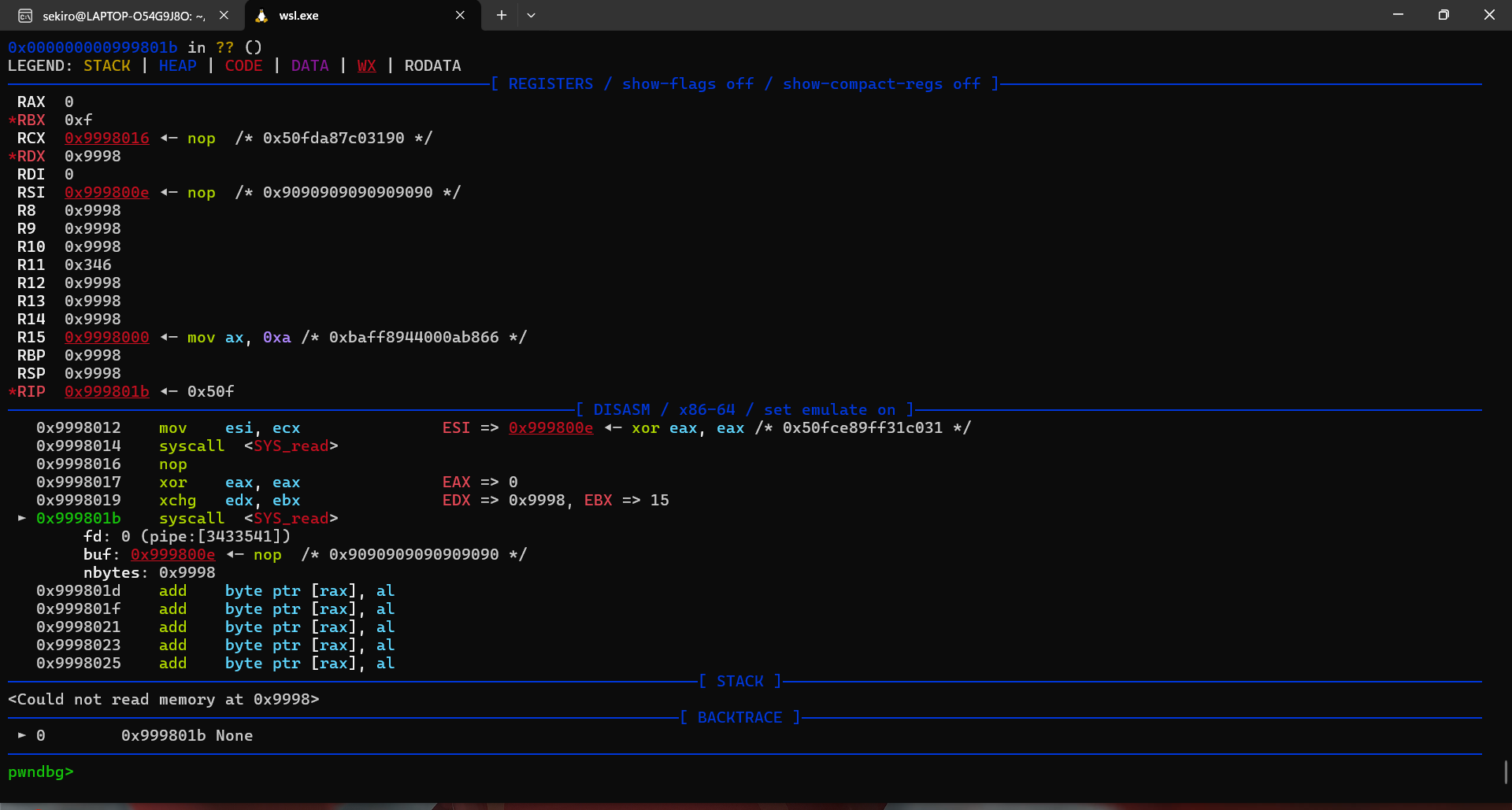
Task: Click the current-instruction arrow marker in disasm
Action: pos(22,518)
